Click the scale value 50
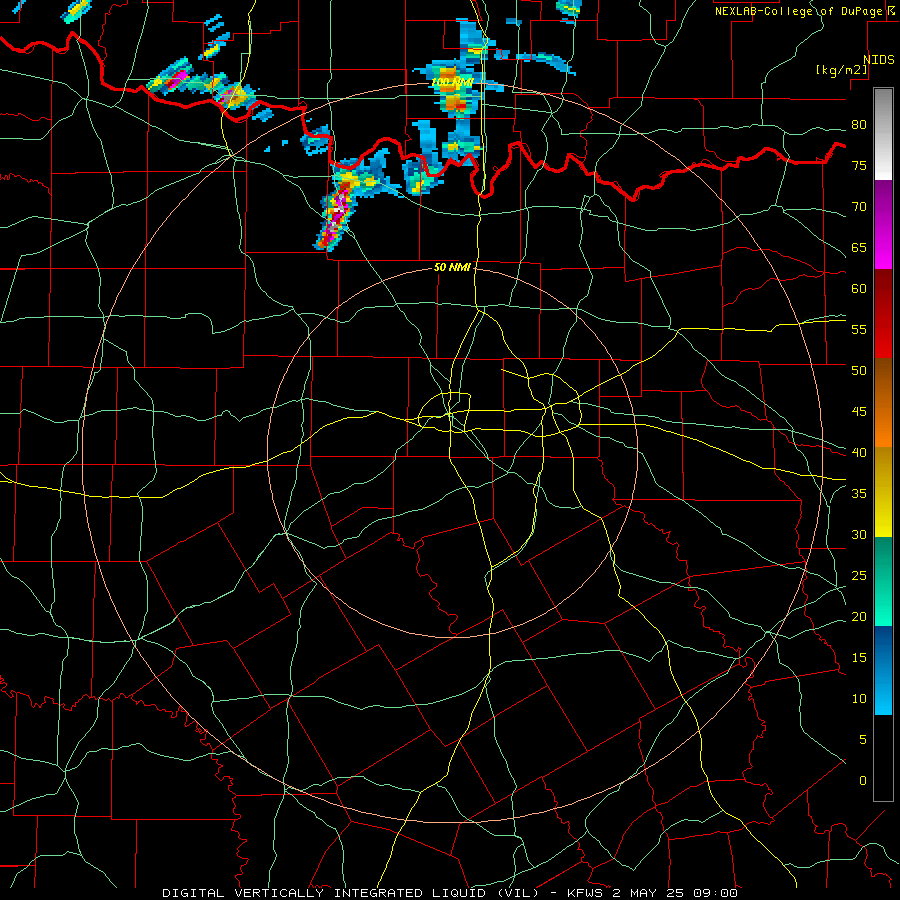The width and height of the screenshot is (900, 900). point(859,370)
